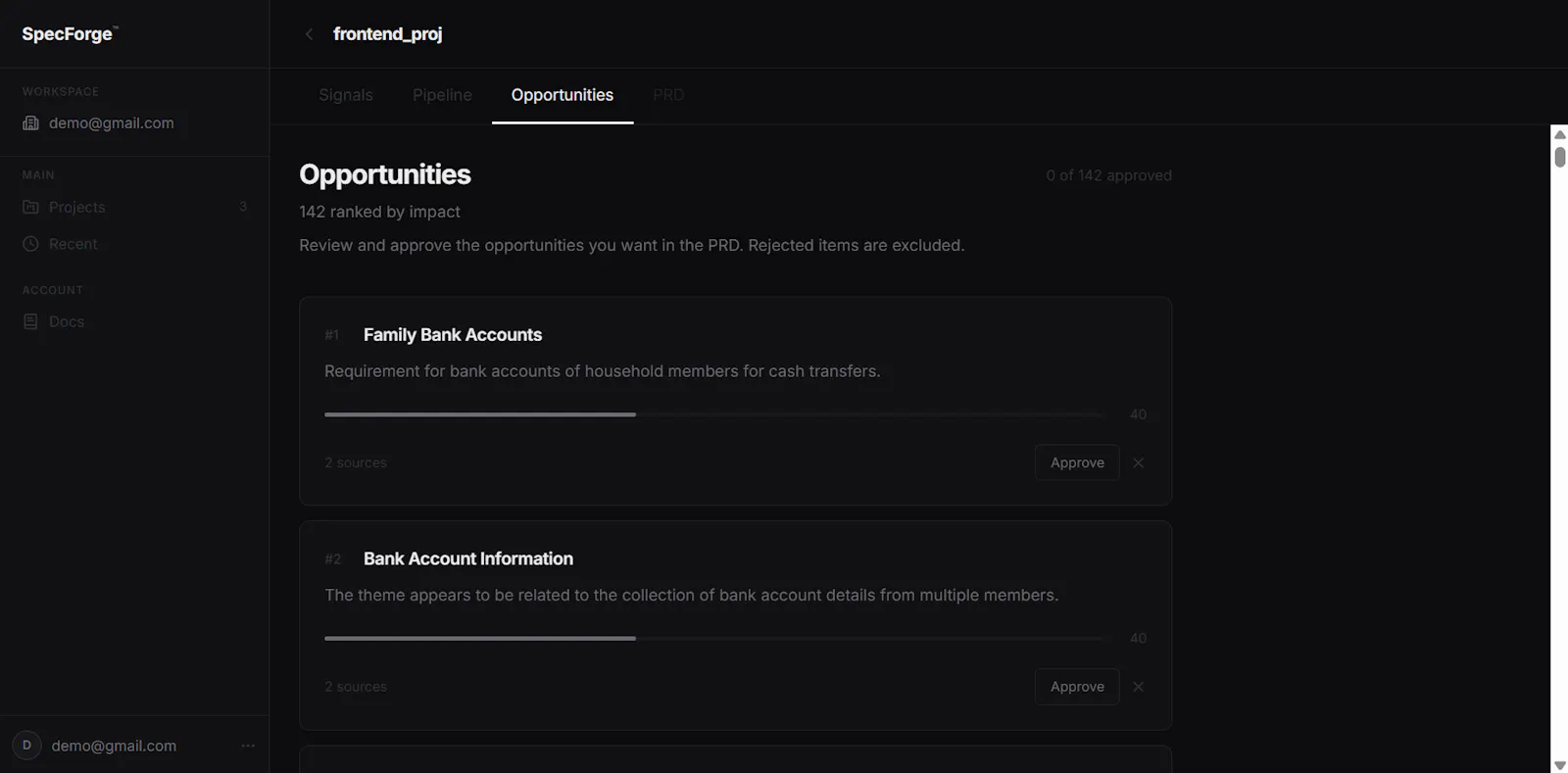Click the SpecForge logo
The image size is (1568, 773).
click(69, 34)
